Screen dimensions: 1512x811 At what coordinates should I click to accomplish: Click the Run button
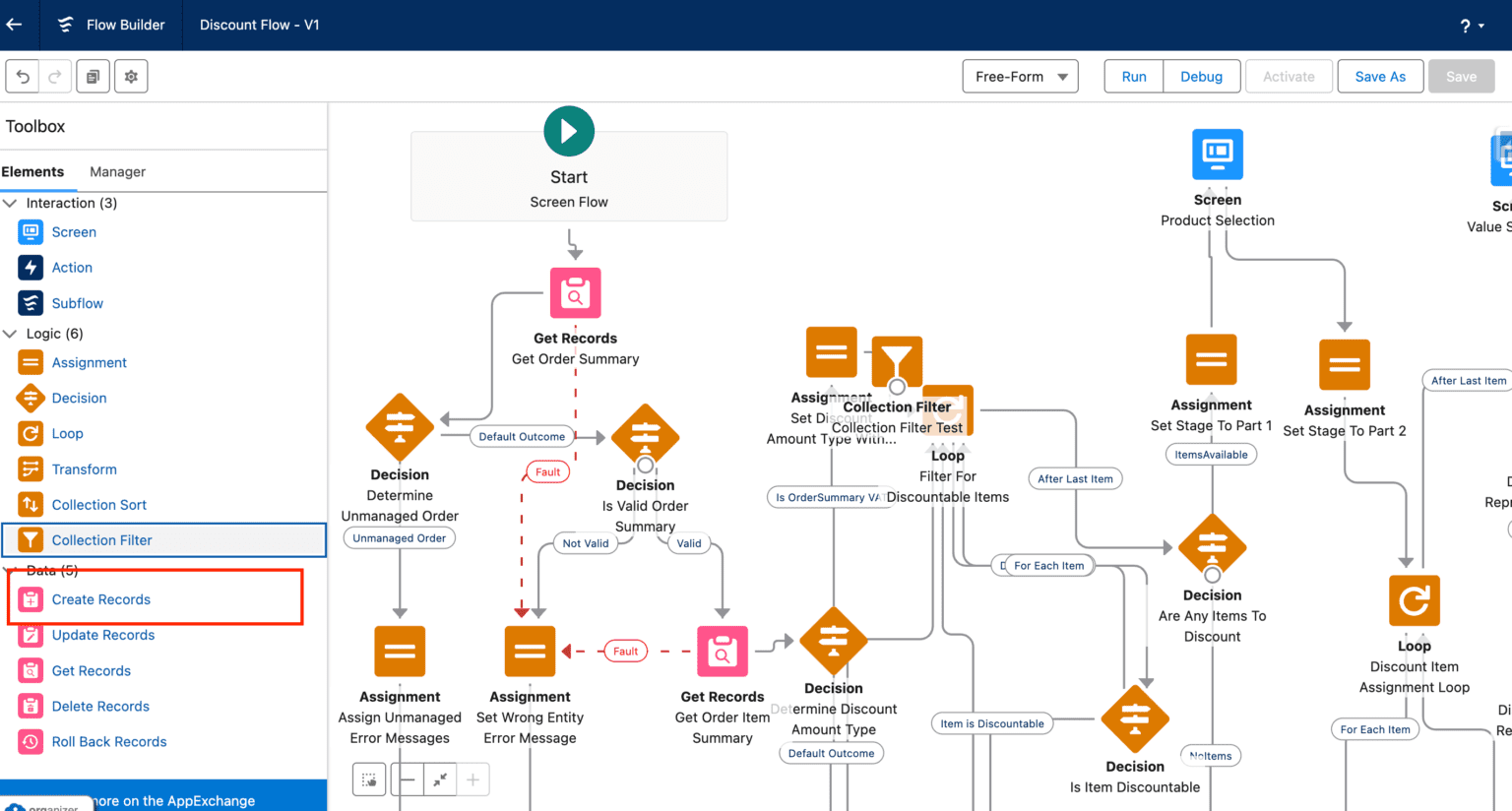1134,77
